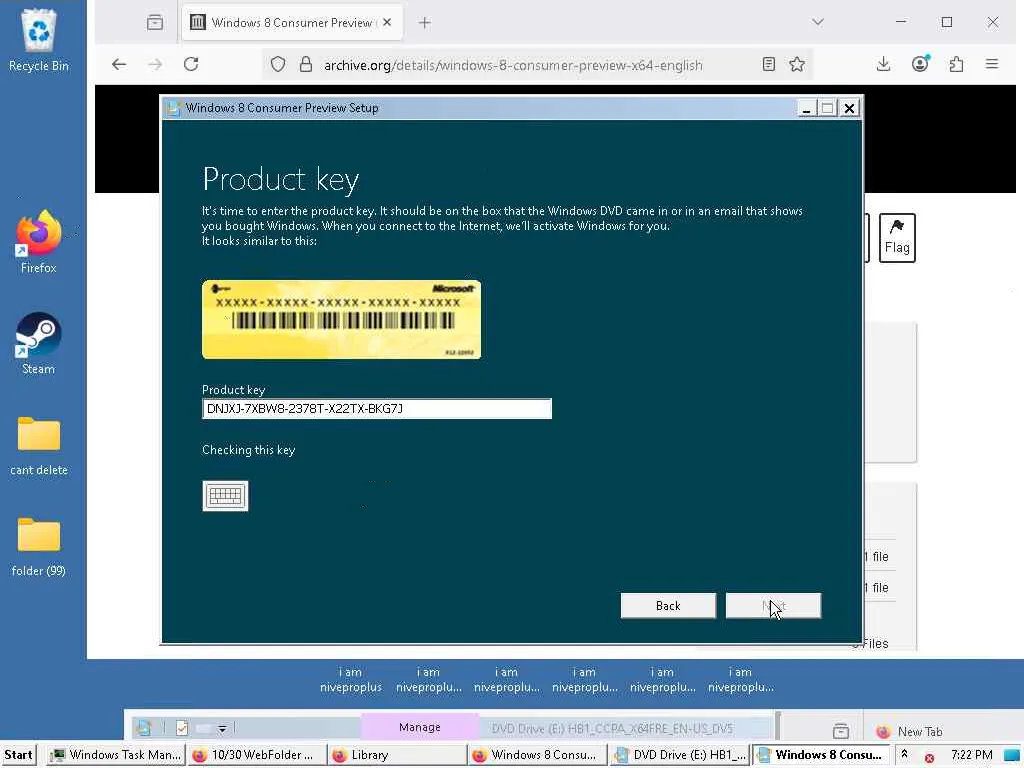The height and width of the screenshot is (768, 1024).
Task: Select the cant delete folder
Action: click(x=39, y=446)
